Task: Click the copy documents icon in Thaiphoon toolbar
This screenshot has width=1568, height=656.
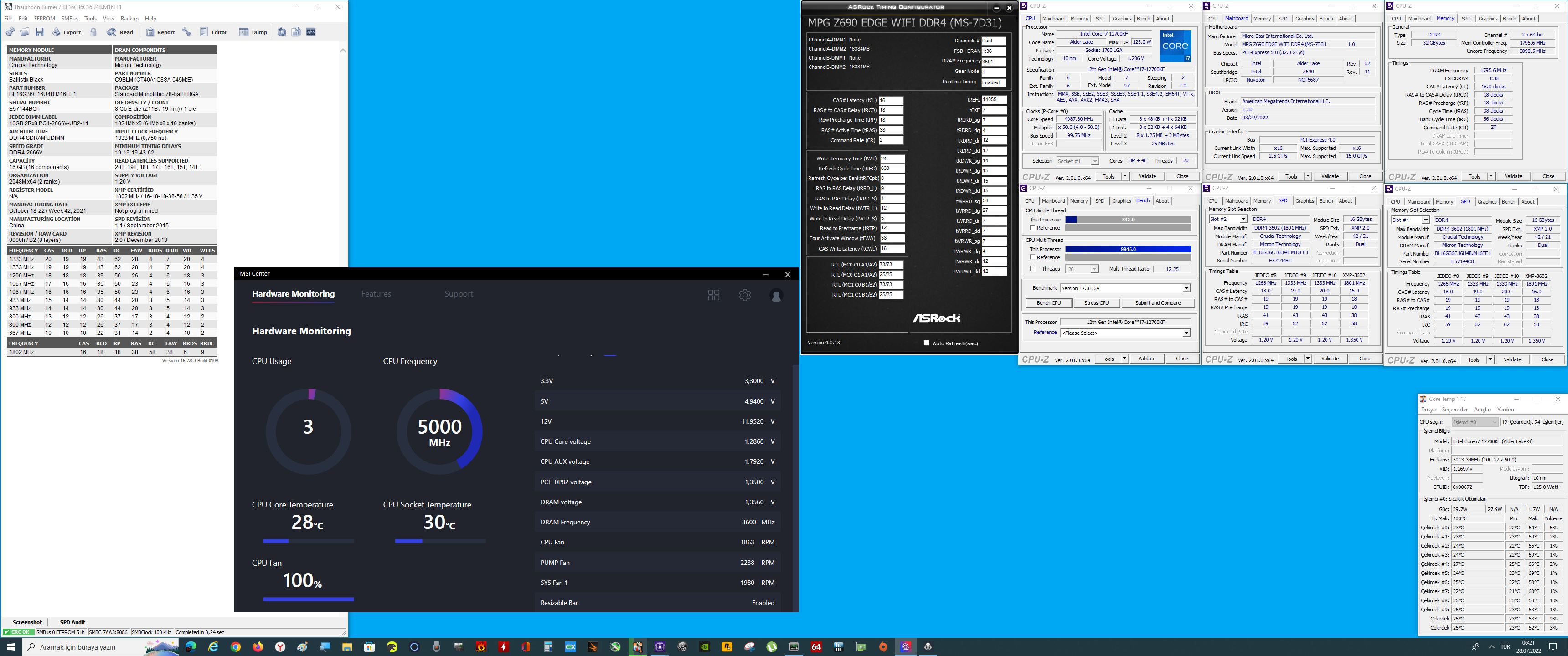Action: pyautogui.click(x=296, y=32)
